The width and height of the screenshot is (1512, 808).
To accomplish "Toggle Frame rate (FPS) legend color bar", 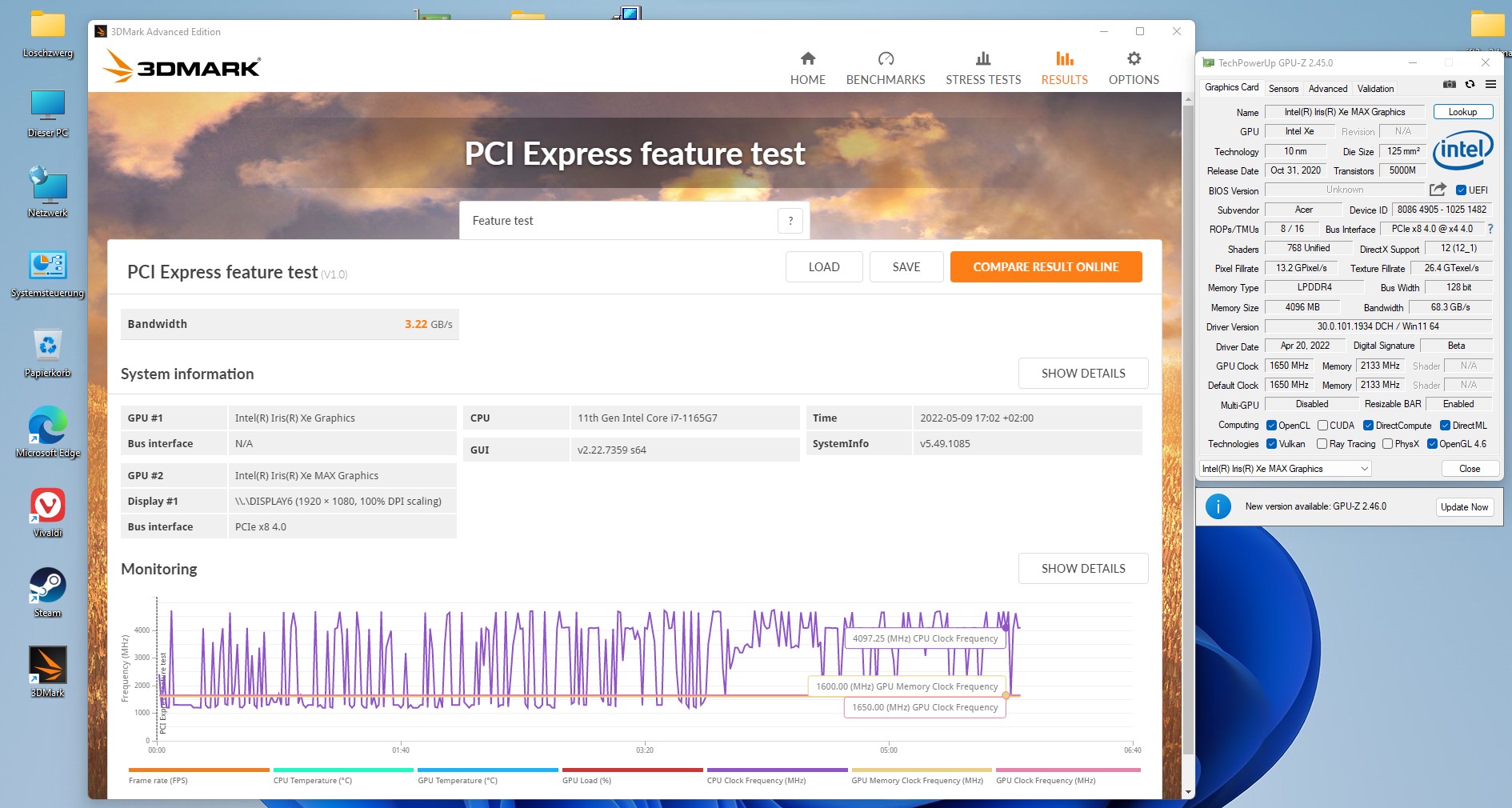I will click(198, 770).
